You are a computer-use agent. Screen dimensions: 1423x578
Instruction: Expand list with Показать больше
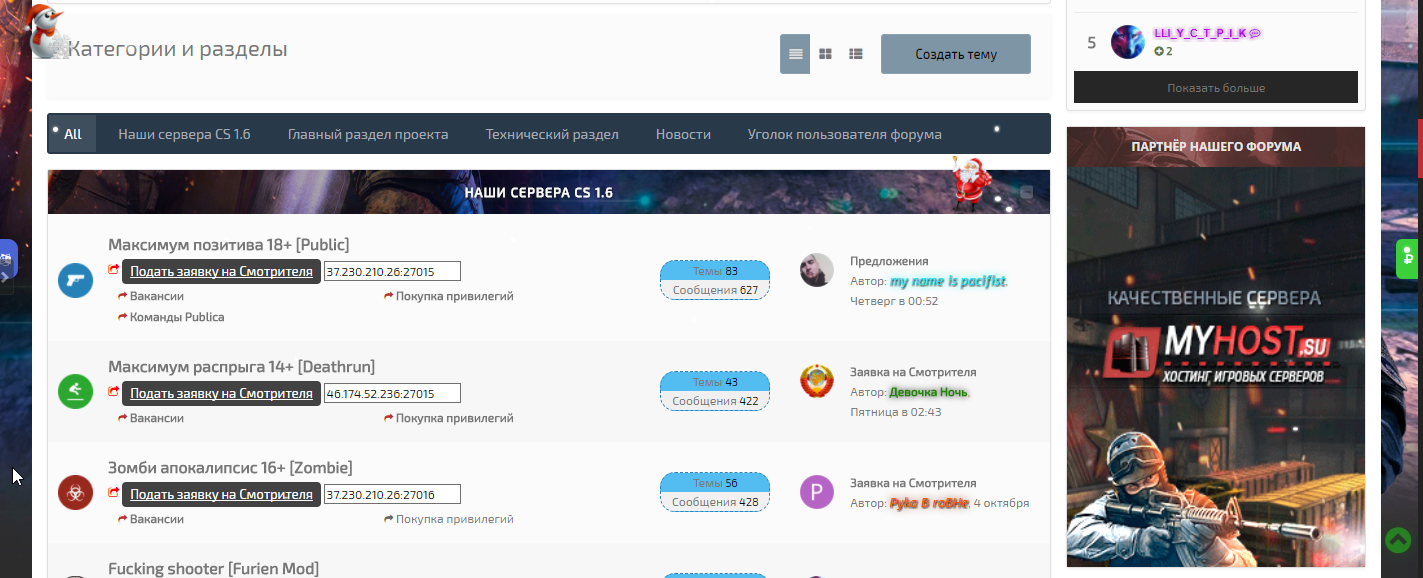click(x=1215, y=88)
